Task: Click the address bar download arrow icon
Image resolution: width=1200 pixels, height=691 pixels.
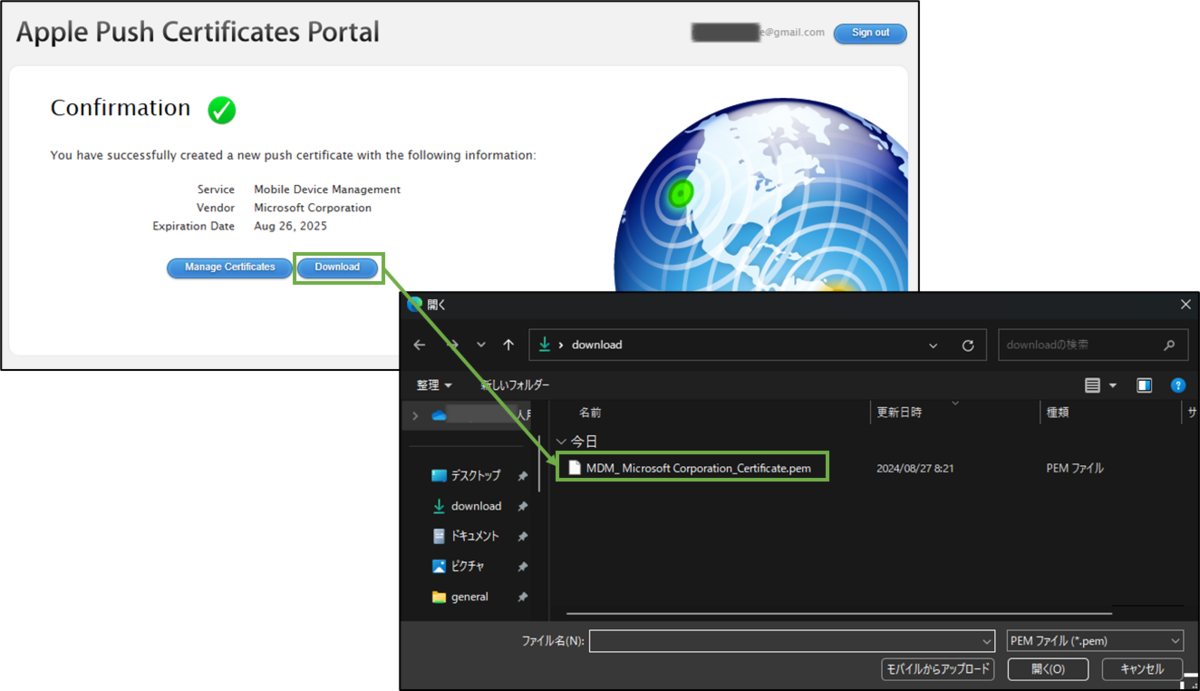Action: 544,344
